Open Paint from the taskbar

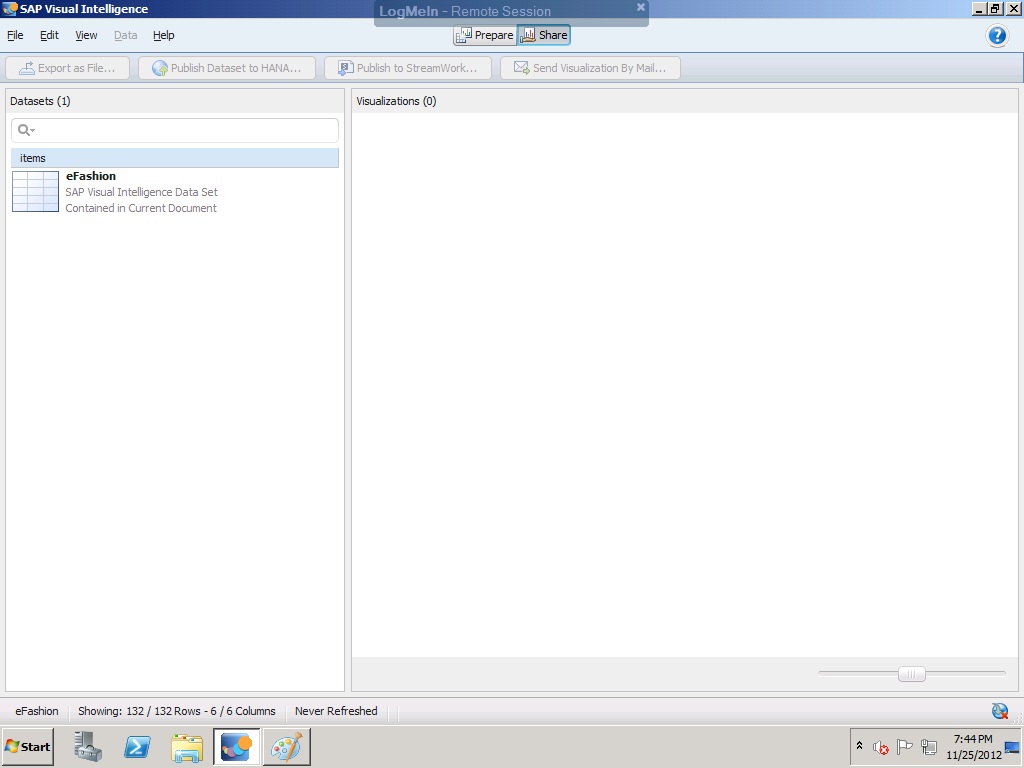point(287,746)
